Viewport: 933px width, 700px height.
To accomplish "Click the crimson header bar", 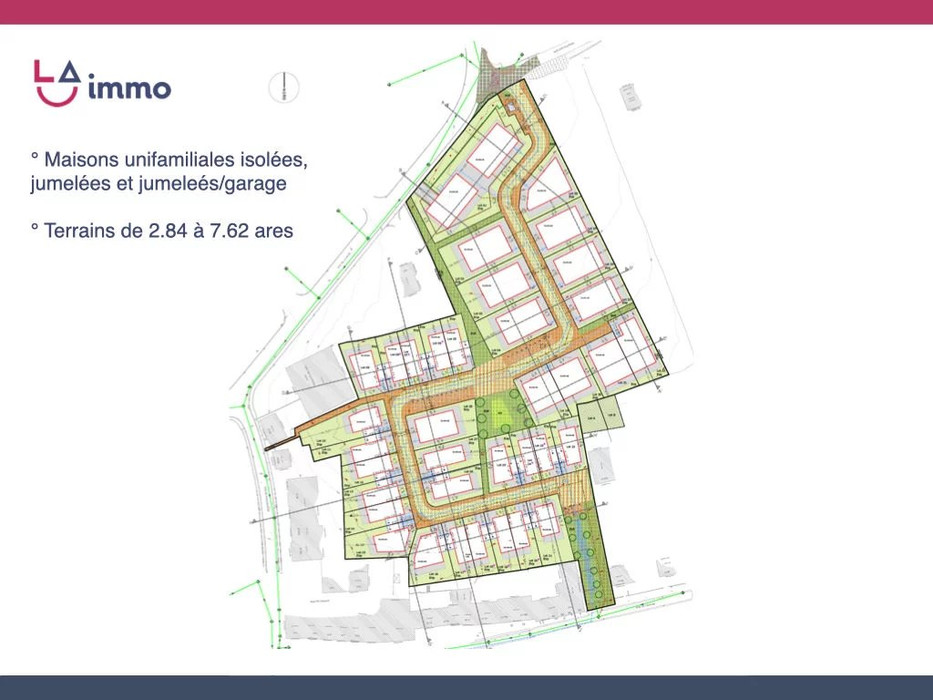I will click(x=466, y=12).
